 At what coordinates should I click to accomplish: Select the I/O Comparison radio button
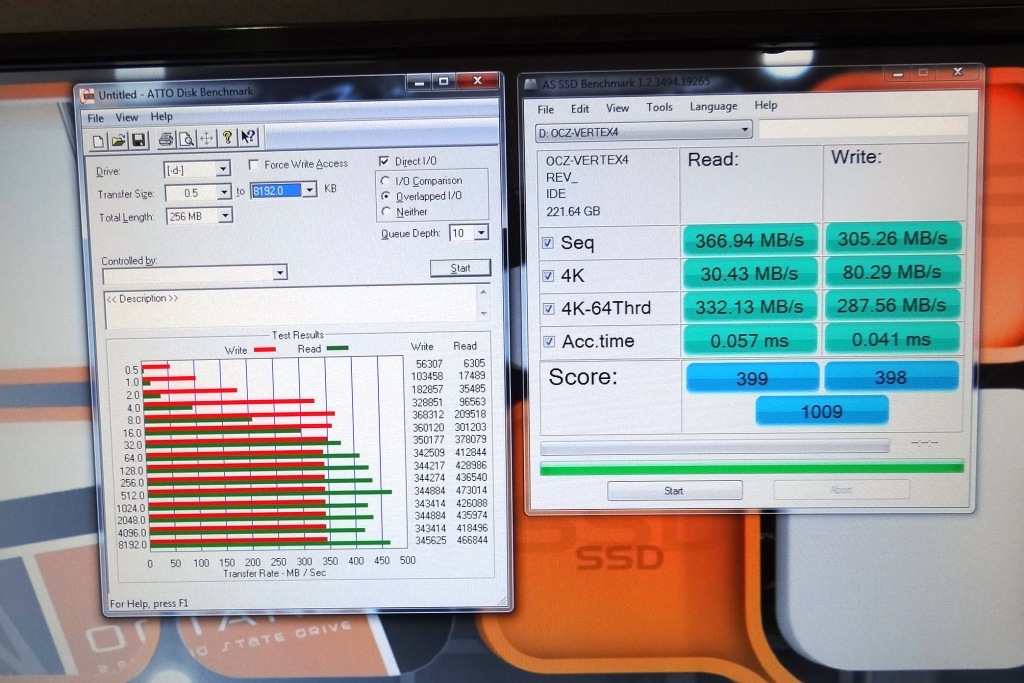[x=385, y=181]
